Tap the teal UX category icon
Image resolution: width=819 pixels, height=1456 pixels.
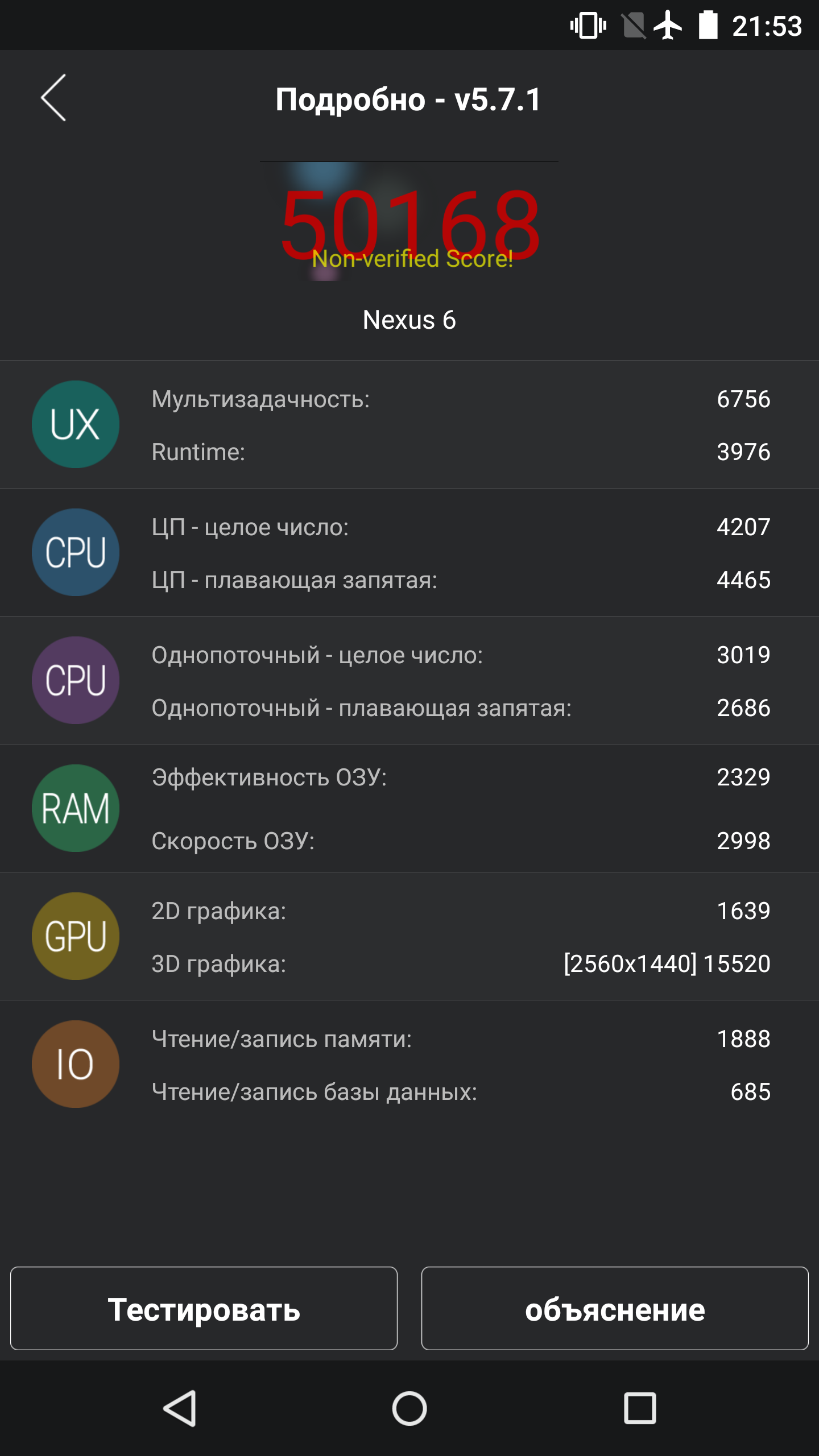pyautogui.click(x=76, y=424)
